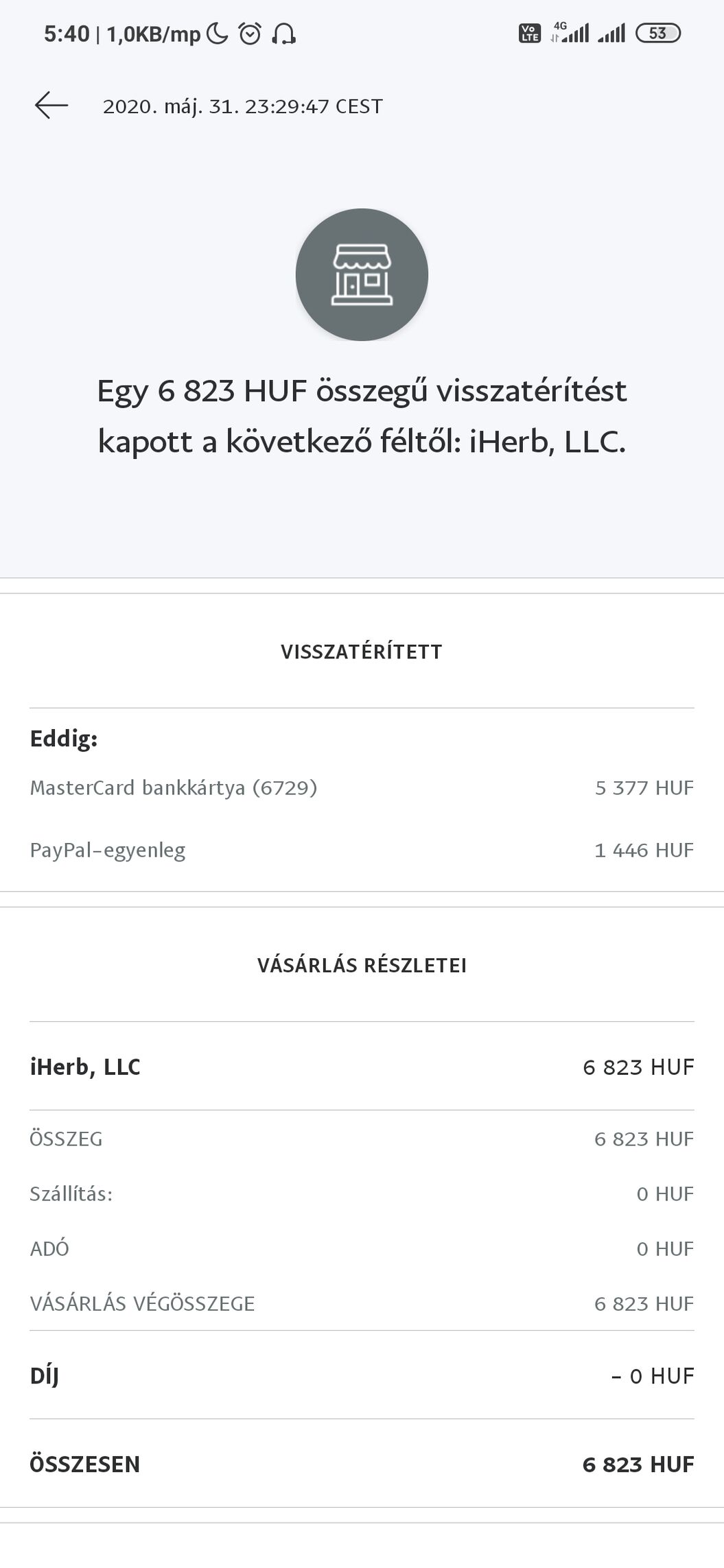Tap the 4G signal strength icon

[571, 32]
